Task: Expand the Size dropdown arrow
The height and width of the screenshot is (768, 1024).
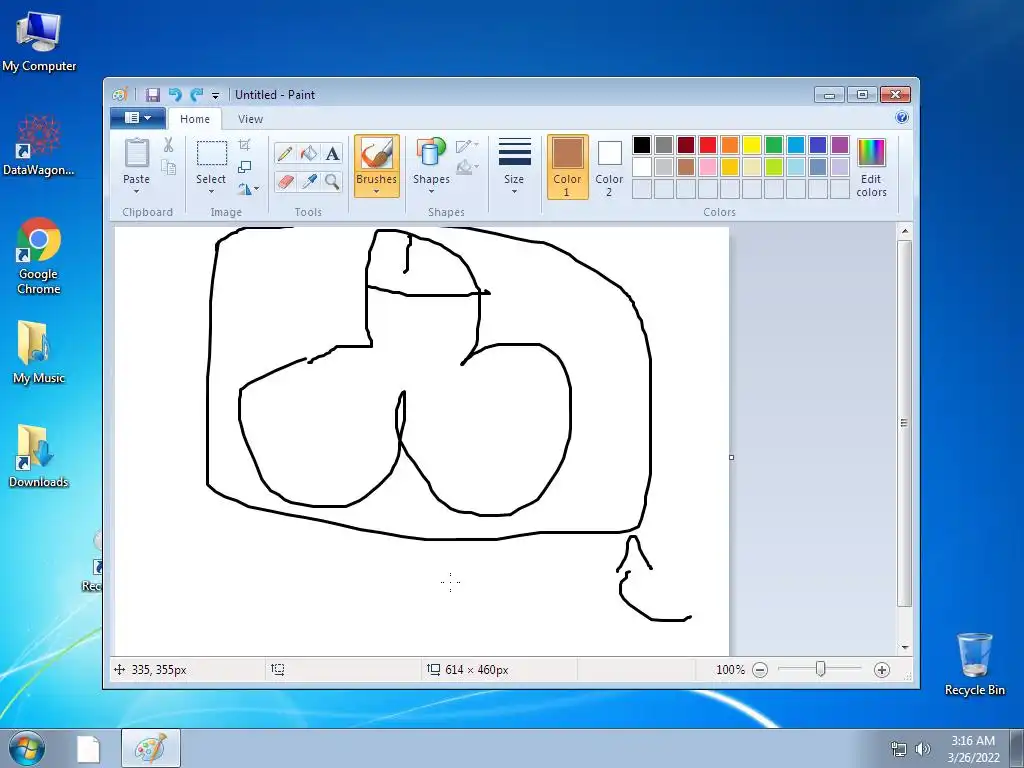Action: 515,191
